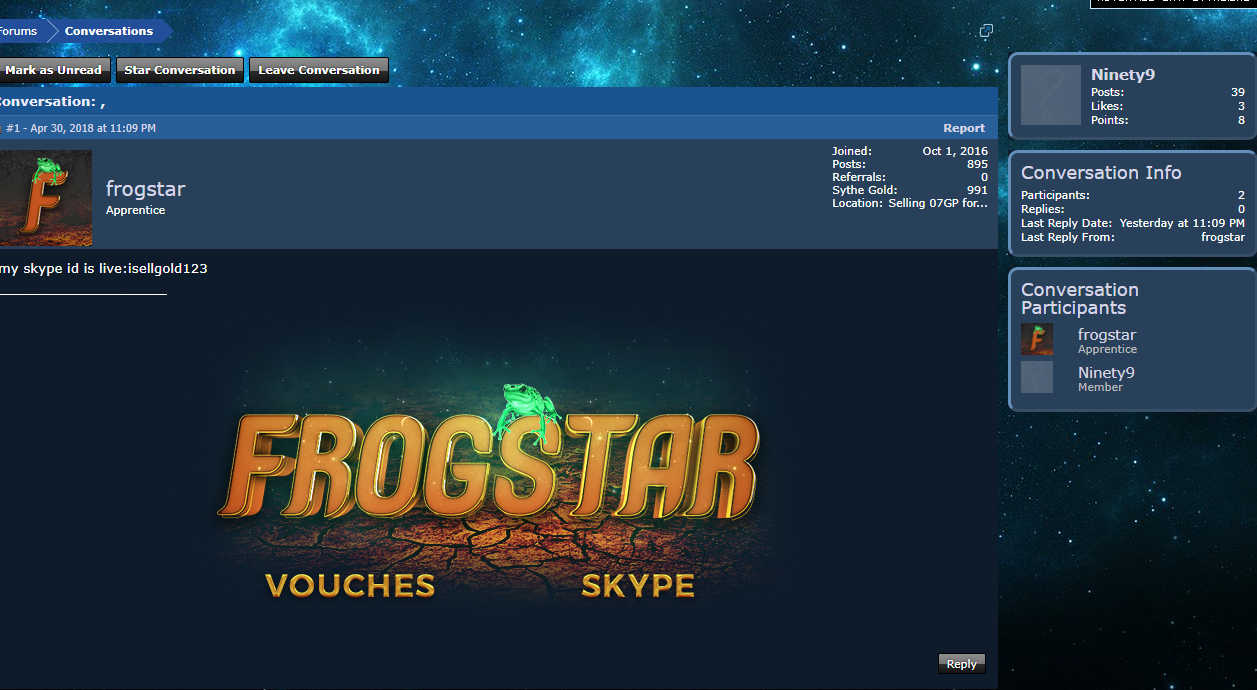1257x690 pixels.
Task: Click the Participants count row
Action: pos(1133,195)
